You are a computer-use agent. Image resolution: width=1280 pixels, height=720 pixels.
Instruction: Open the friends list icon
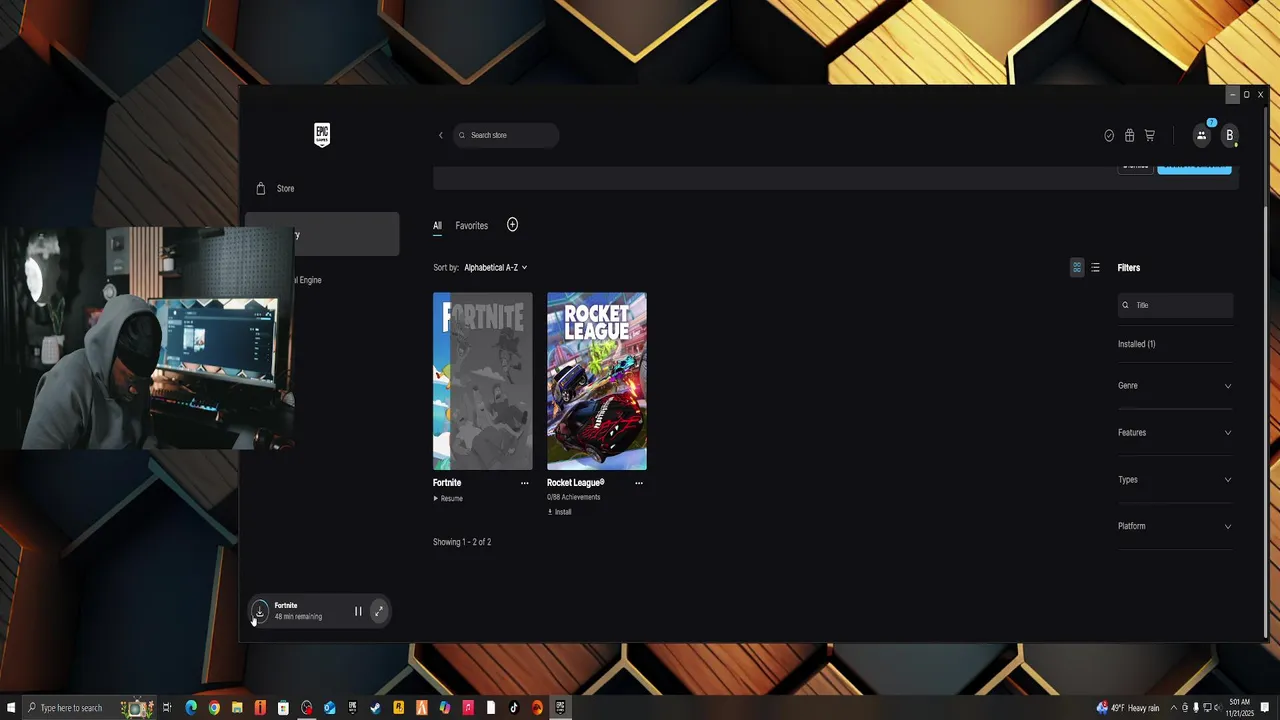[x=1201, y=135]
